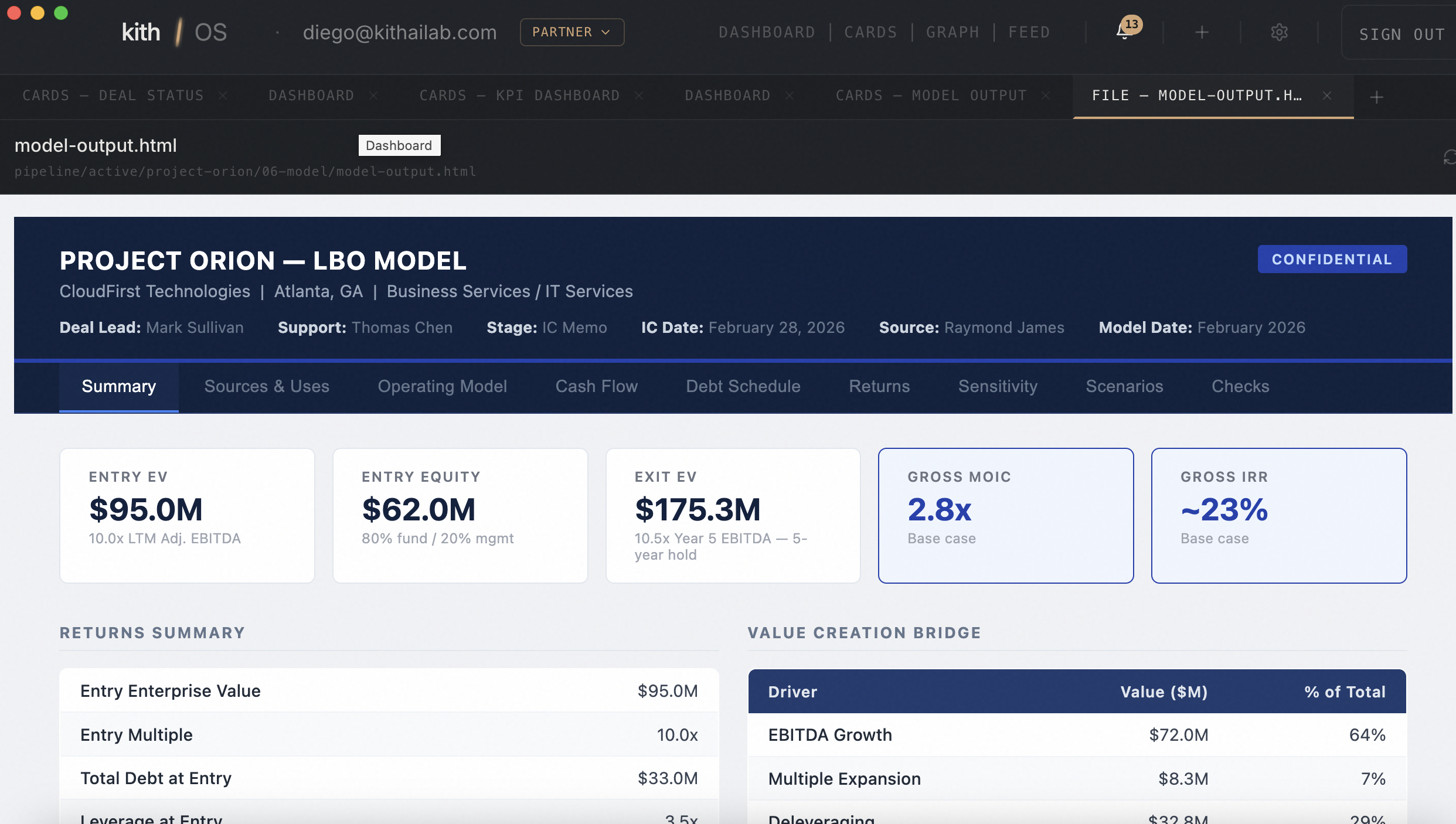The height and width of the screenshot is (824, 1456).
Task: Select the Sensitivity tab
Action: pyautogui.click(x=998, y=386)
